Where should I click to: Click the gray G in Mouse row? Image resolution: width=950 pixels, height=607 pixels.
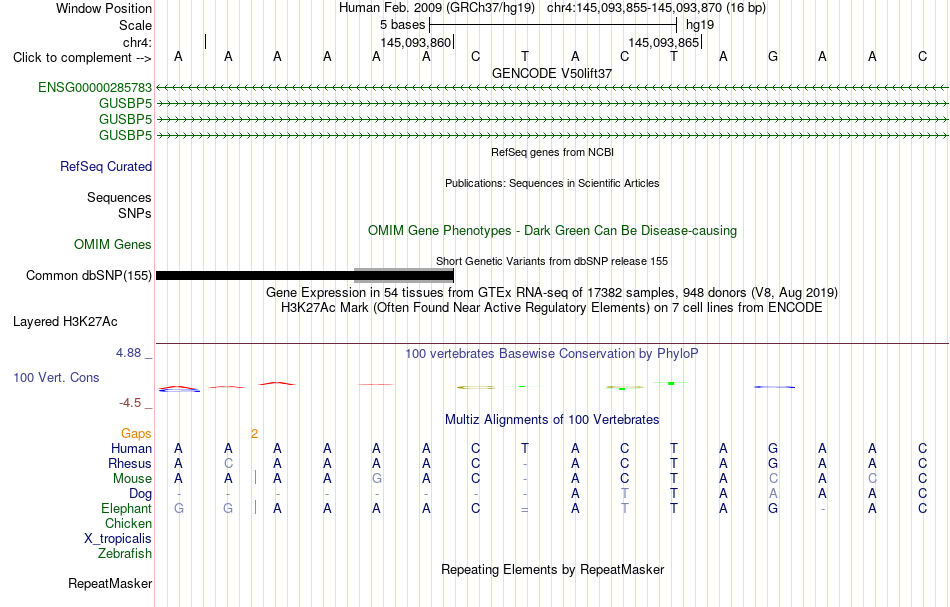(x=376, y=479)
